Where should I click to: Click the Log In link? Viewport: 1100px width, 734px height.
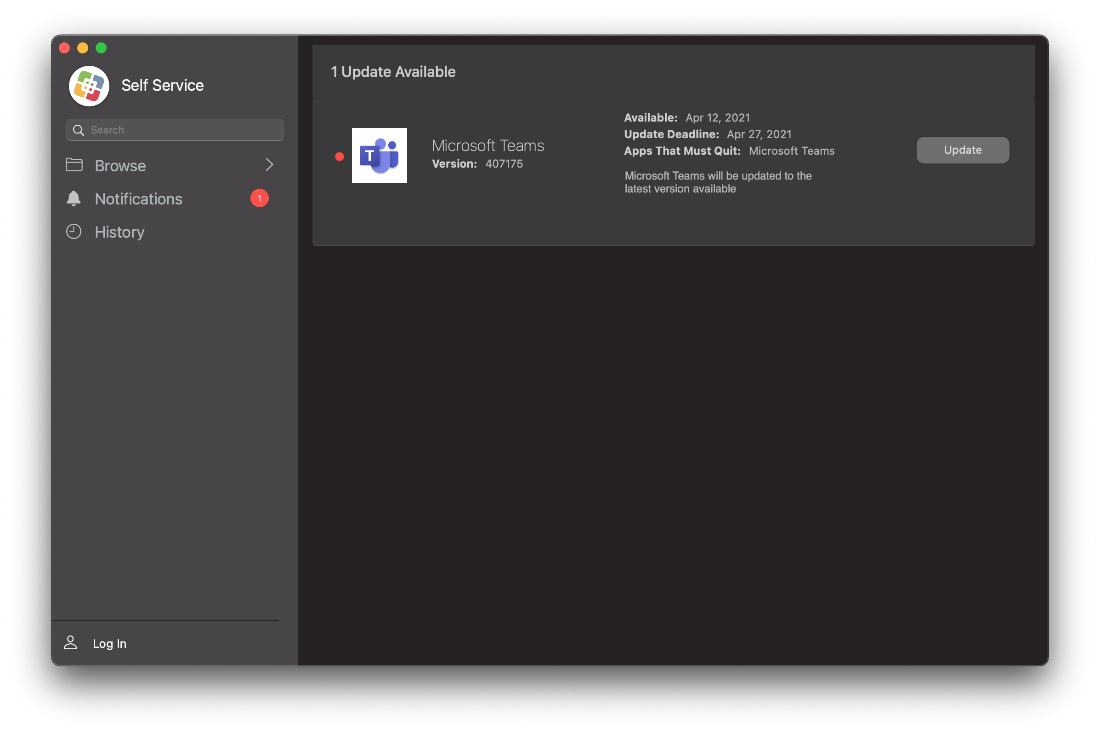(109, 643)
